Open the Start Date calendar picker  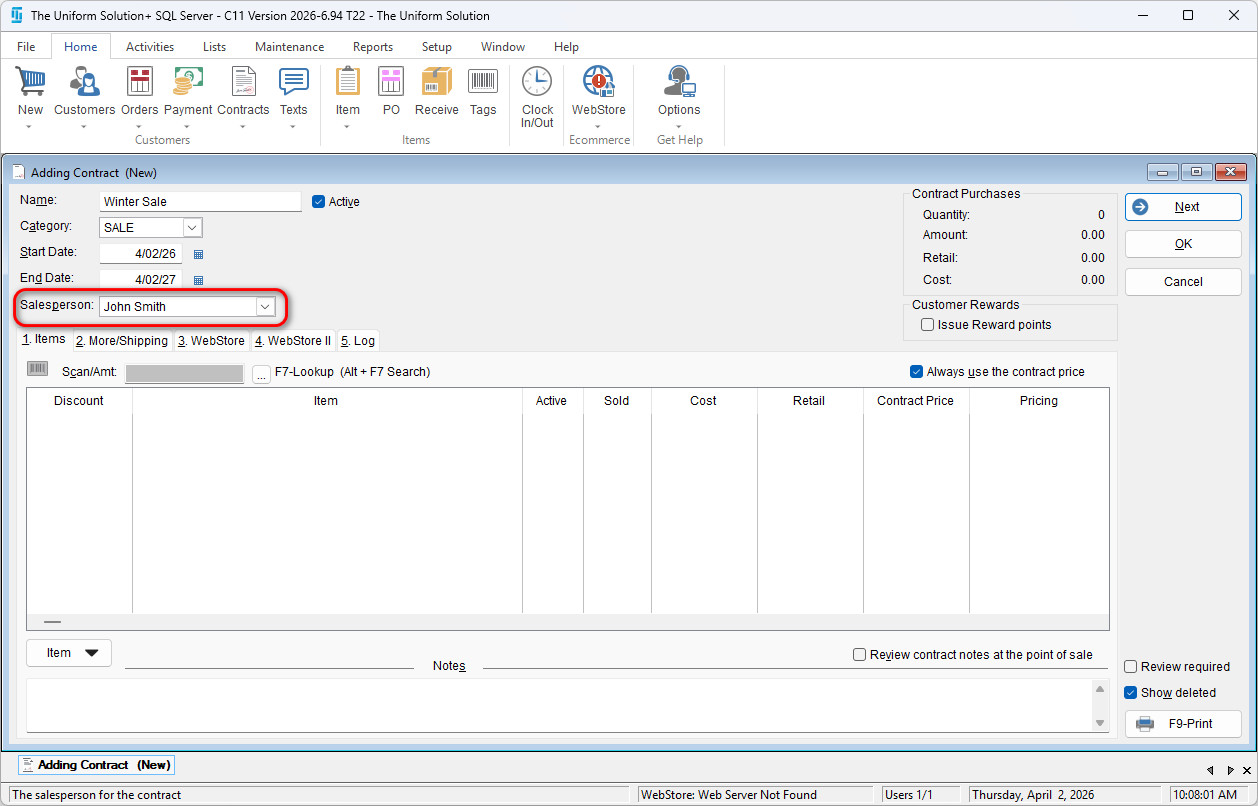pyautogui.click(x=198, y=255)
